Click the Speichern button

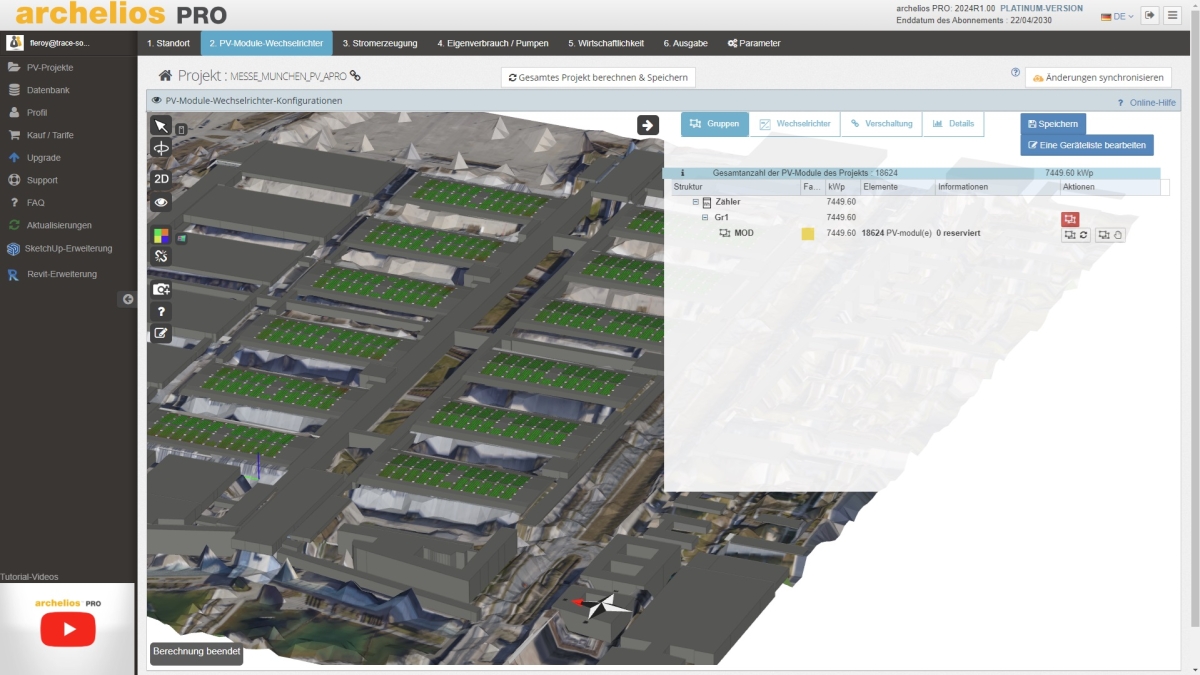[x=1053, y=124]
